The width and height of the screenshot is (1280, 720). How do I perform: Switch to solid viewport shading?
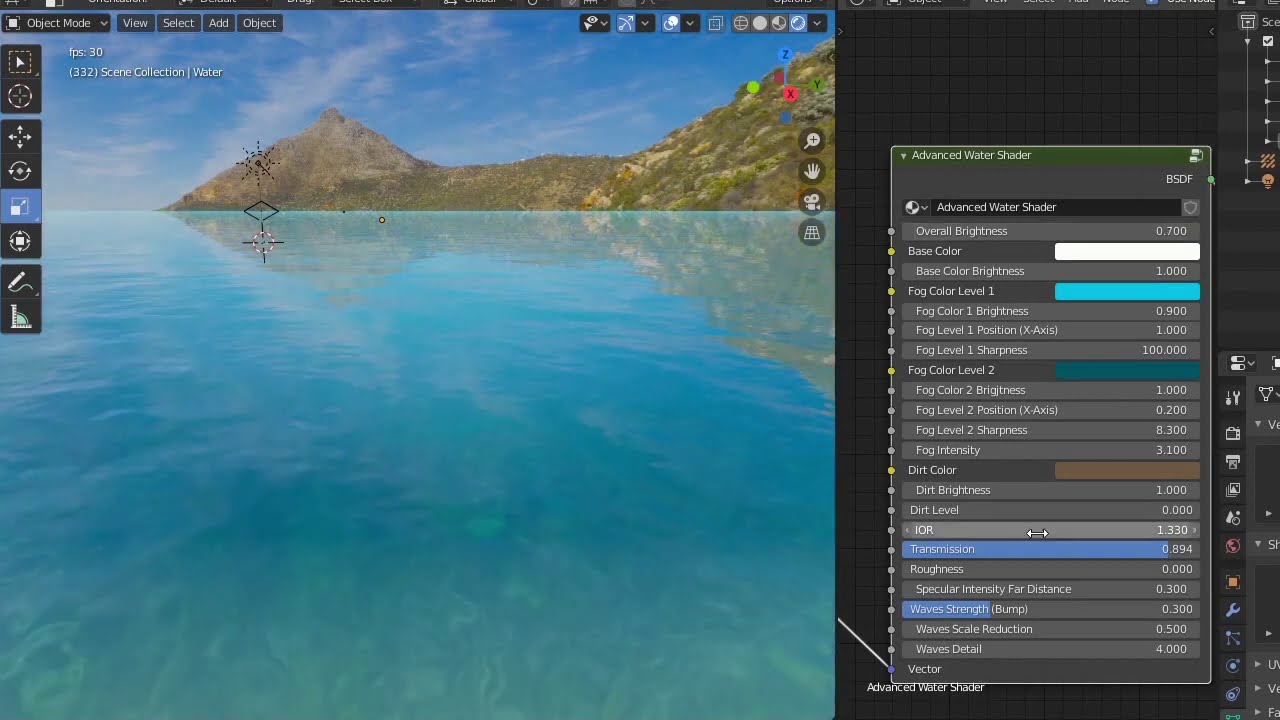coord(760,23)
